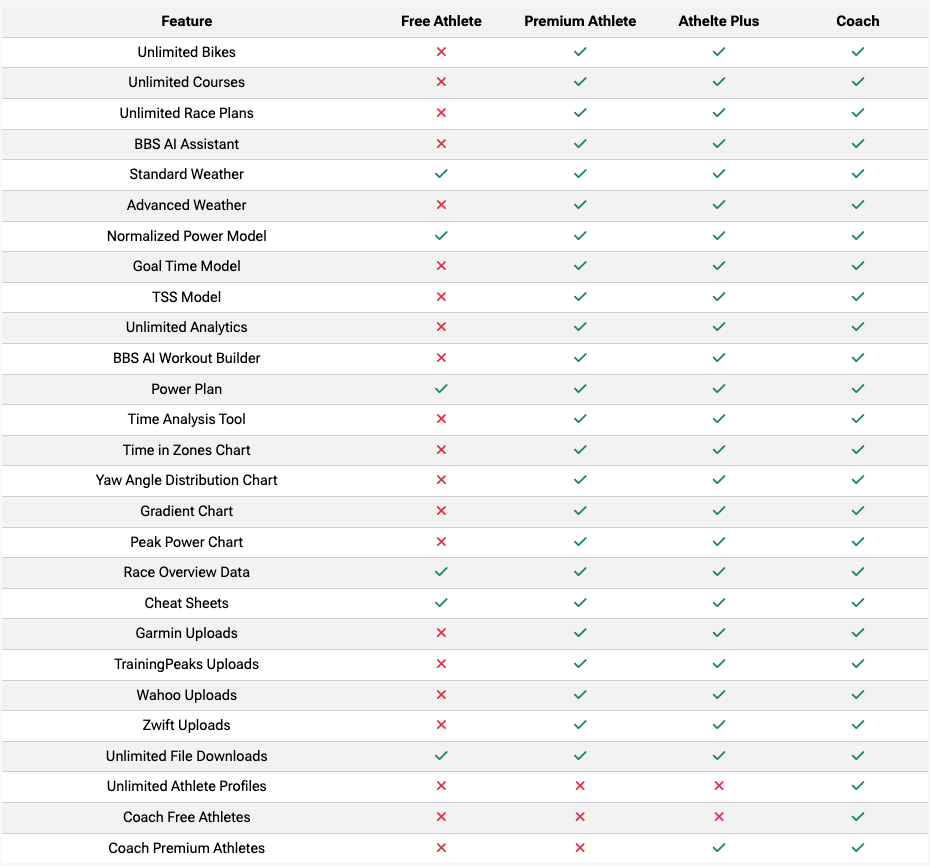
Task: Click the BBS AI Workout Builder label
Action: [x=187, y=358]
